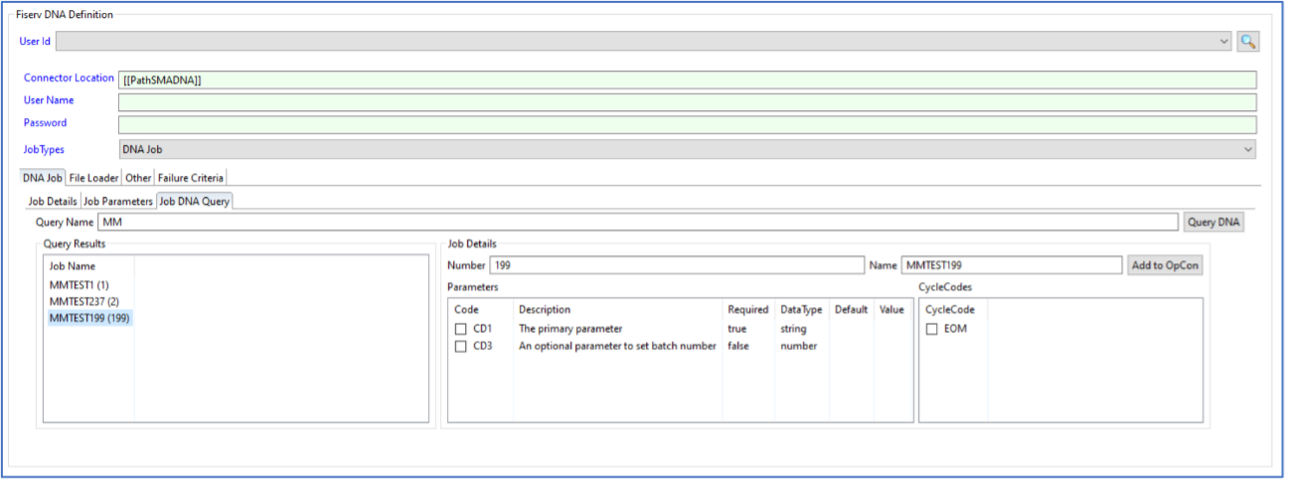Click the job Name field MMTEST199
Image resolution: width=1289 pixels, height=482 pixels.
(1011, 265)
